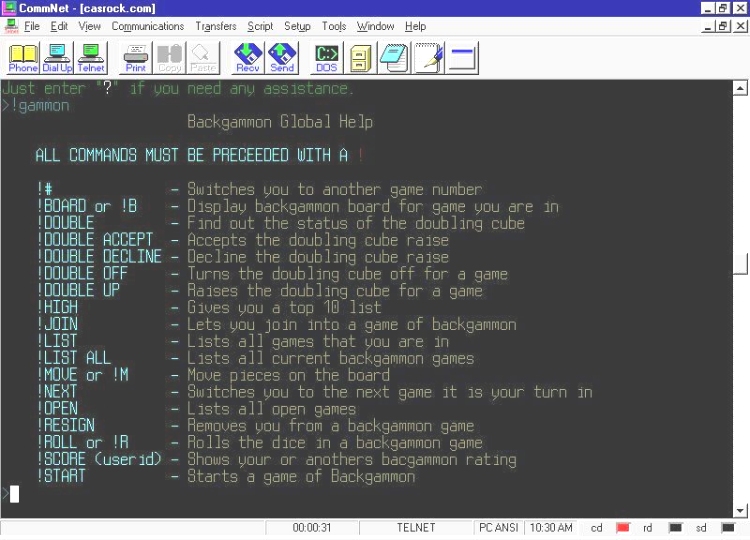
Task: Click the CommNet title bar application icon
Action: (10, 8)
